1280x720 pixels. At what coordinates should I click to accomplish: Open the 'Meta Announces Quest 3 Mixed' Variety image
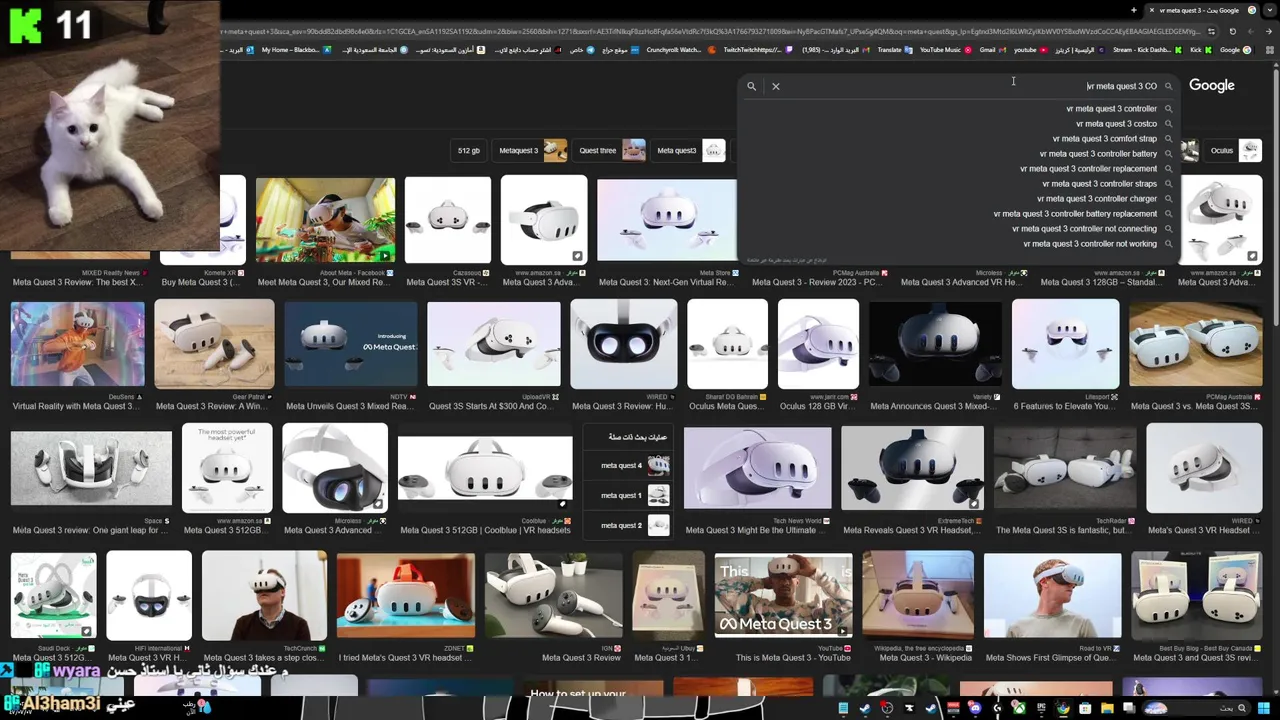pyautogui.click(x=934, y=344)
